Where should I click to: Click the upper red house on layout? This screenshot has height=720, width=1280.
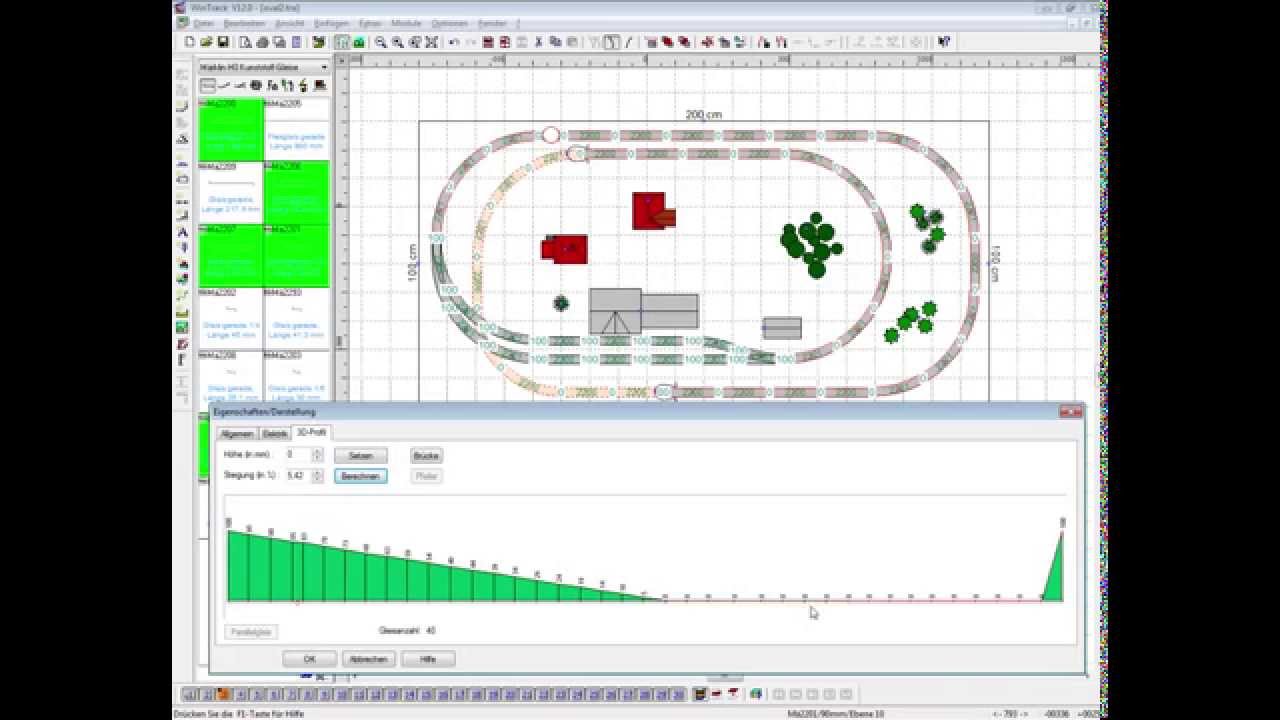click(653, 211)
